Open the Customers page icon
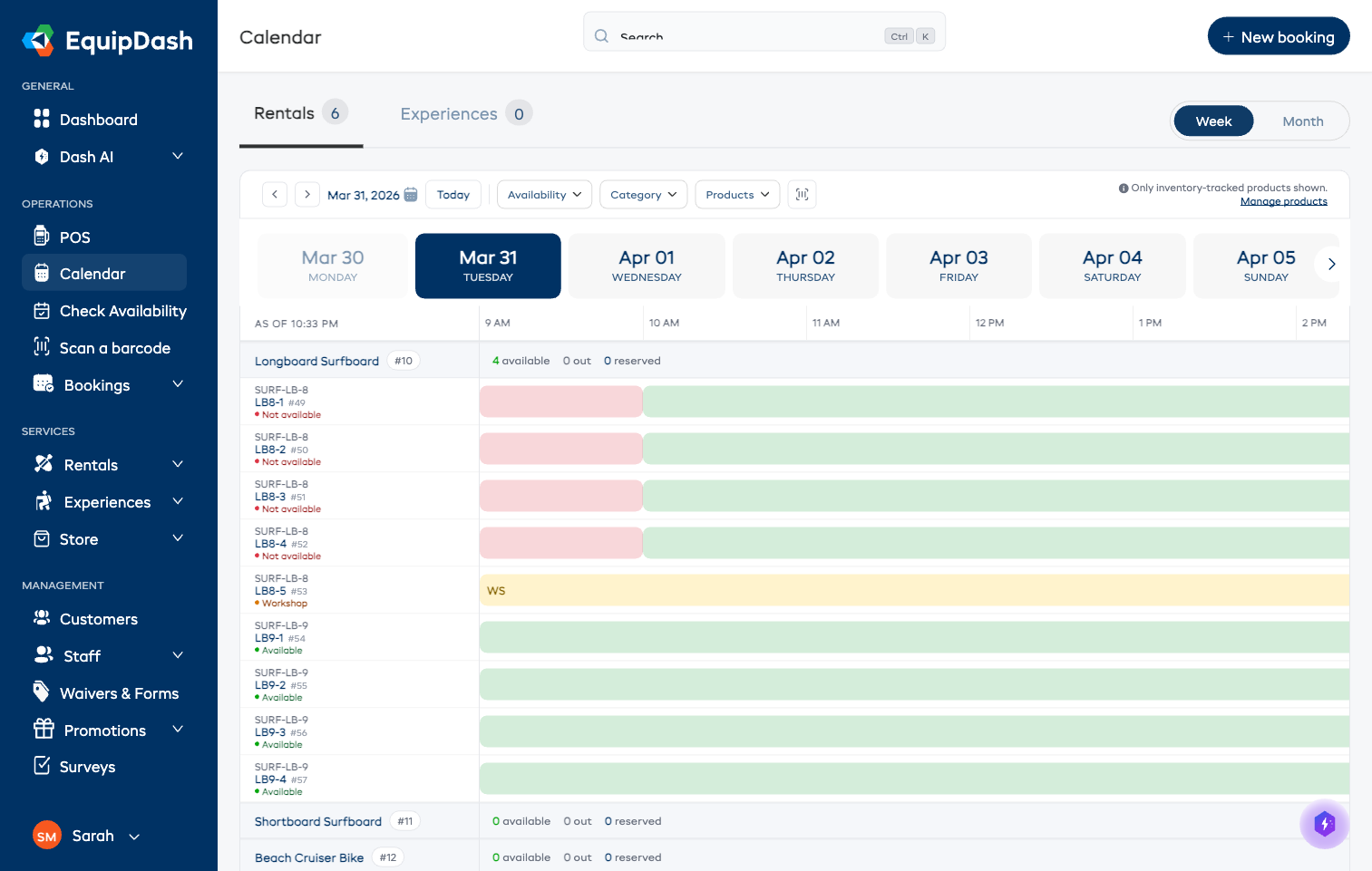The width and height of the screenshot is (1372, 871). click(42, 618)
